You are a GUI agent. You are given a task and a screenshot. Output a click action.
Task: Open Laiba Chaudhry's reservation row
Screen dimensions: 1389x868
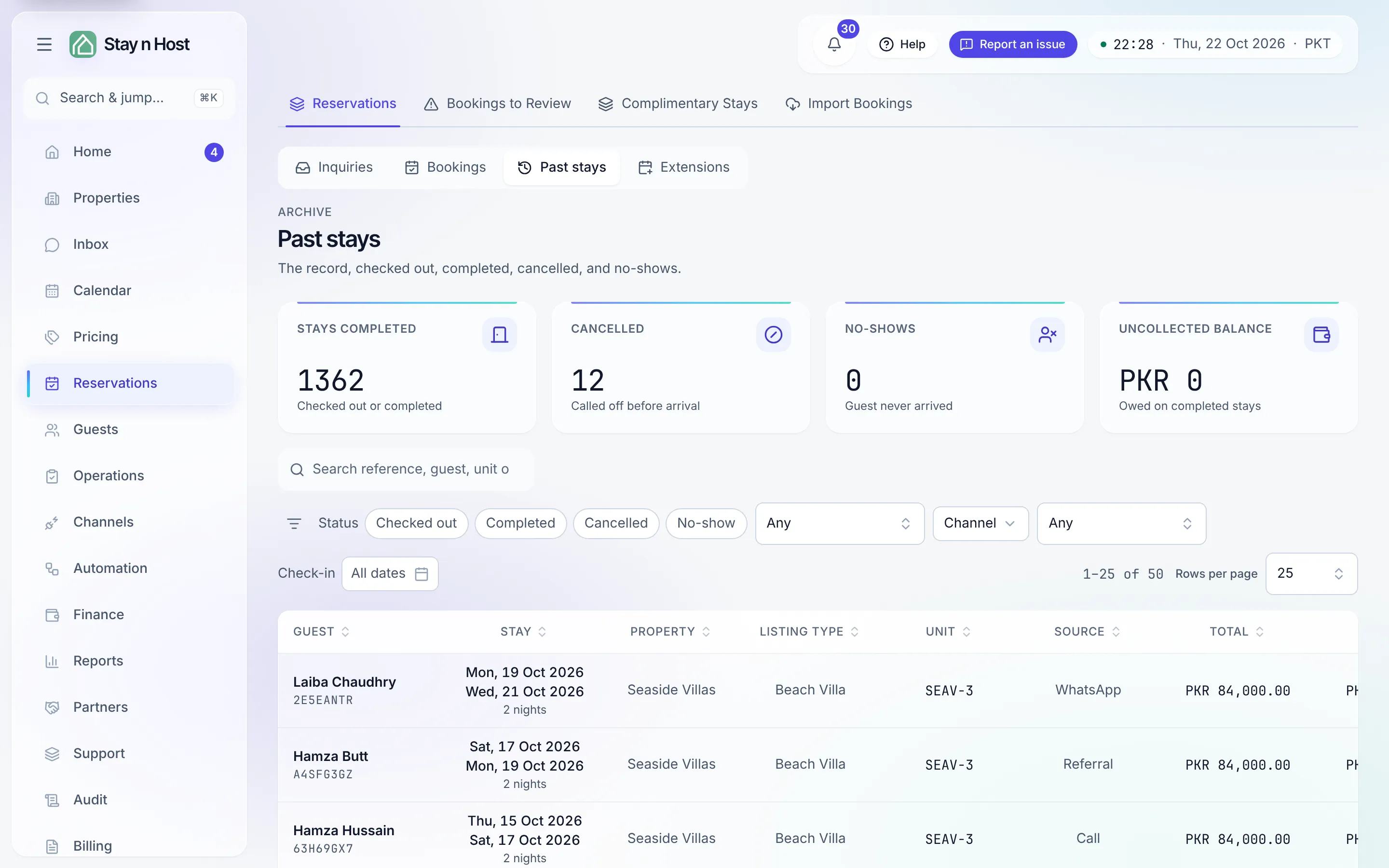817,691
